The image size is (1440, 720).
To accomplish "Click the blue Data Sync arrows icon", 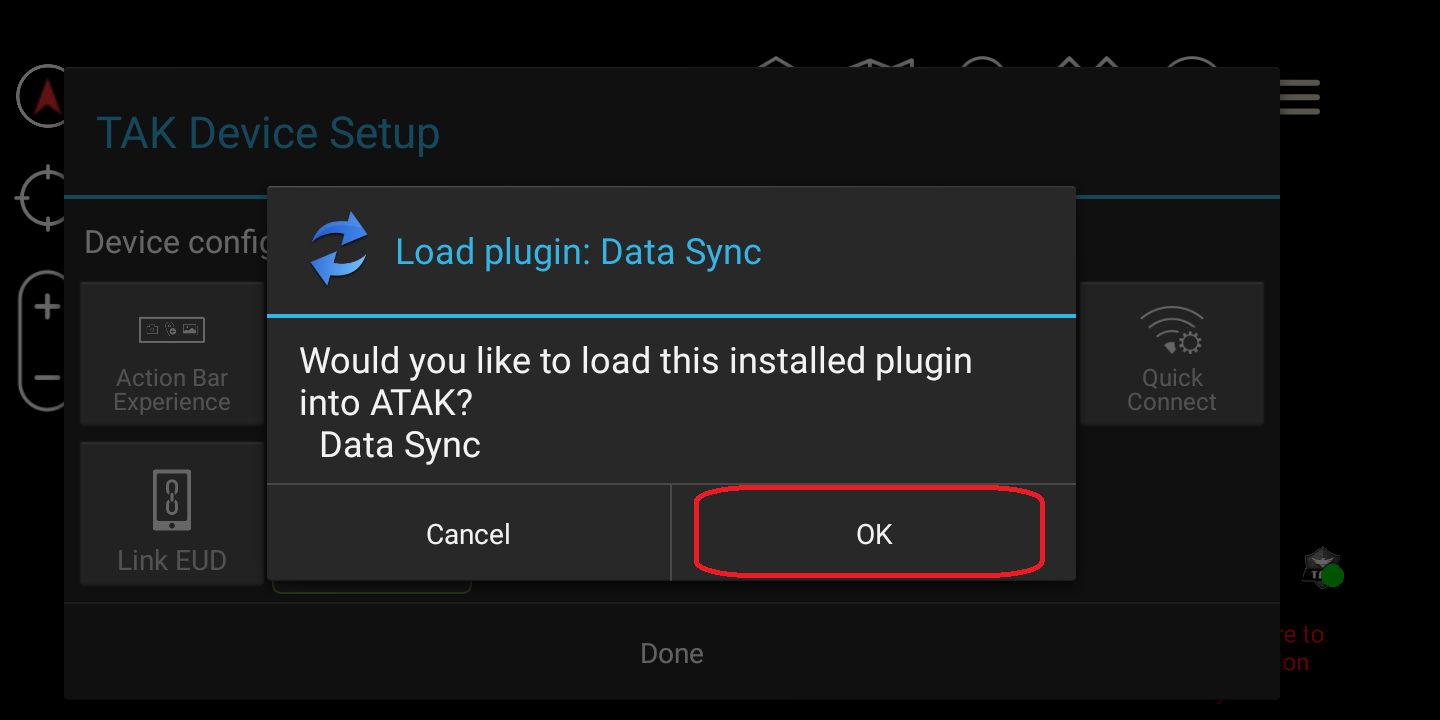I will (x=339, y=251).
